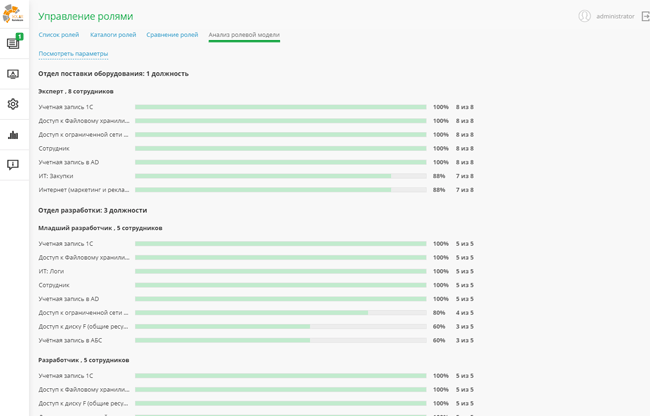Select the Анализ ролевой модели tab
The height and width of the screenshot is (416, 650).
[244, 35]
